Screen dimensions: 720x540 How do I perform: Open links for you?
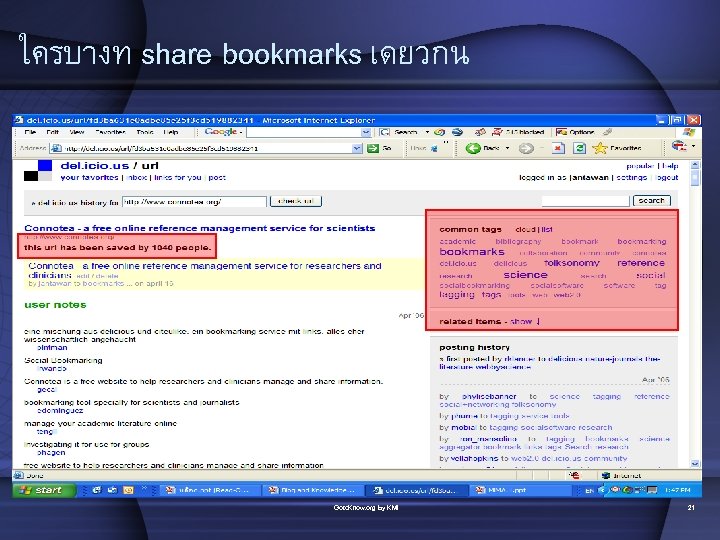coord(178,177)
